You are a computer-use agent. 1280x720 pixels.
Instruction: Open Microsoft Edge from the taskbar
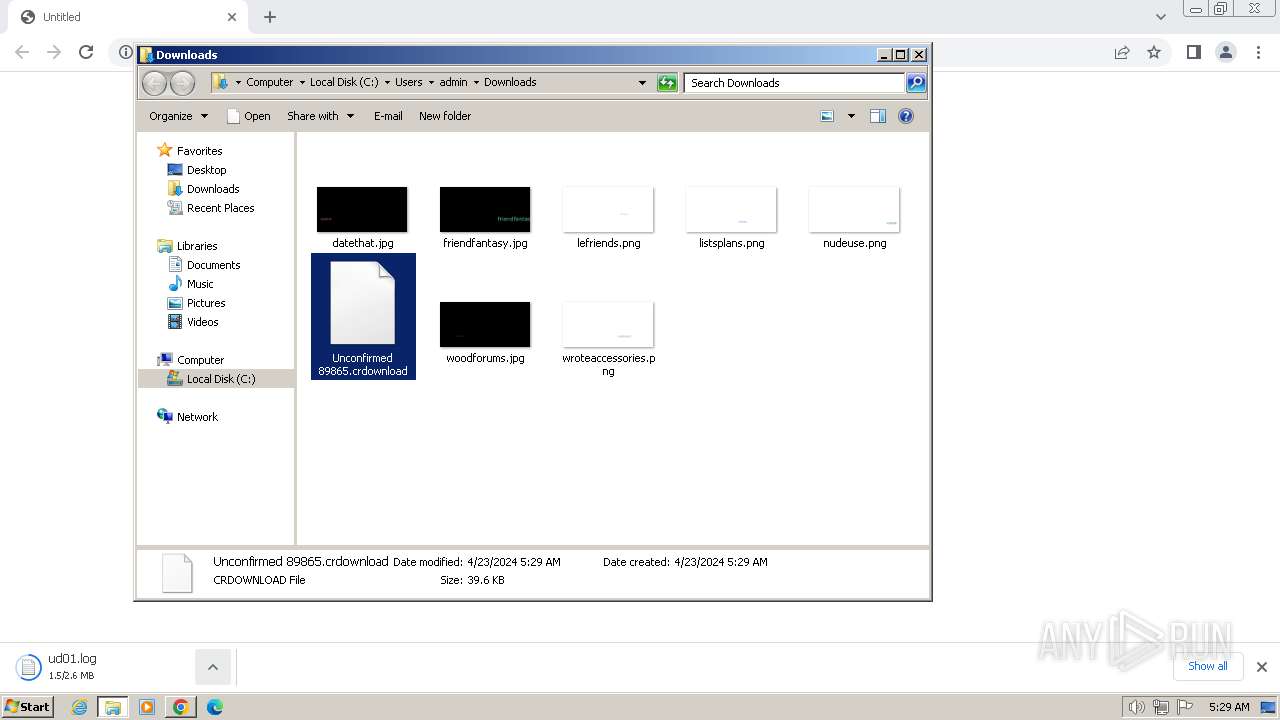[214, 707]
